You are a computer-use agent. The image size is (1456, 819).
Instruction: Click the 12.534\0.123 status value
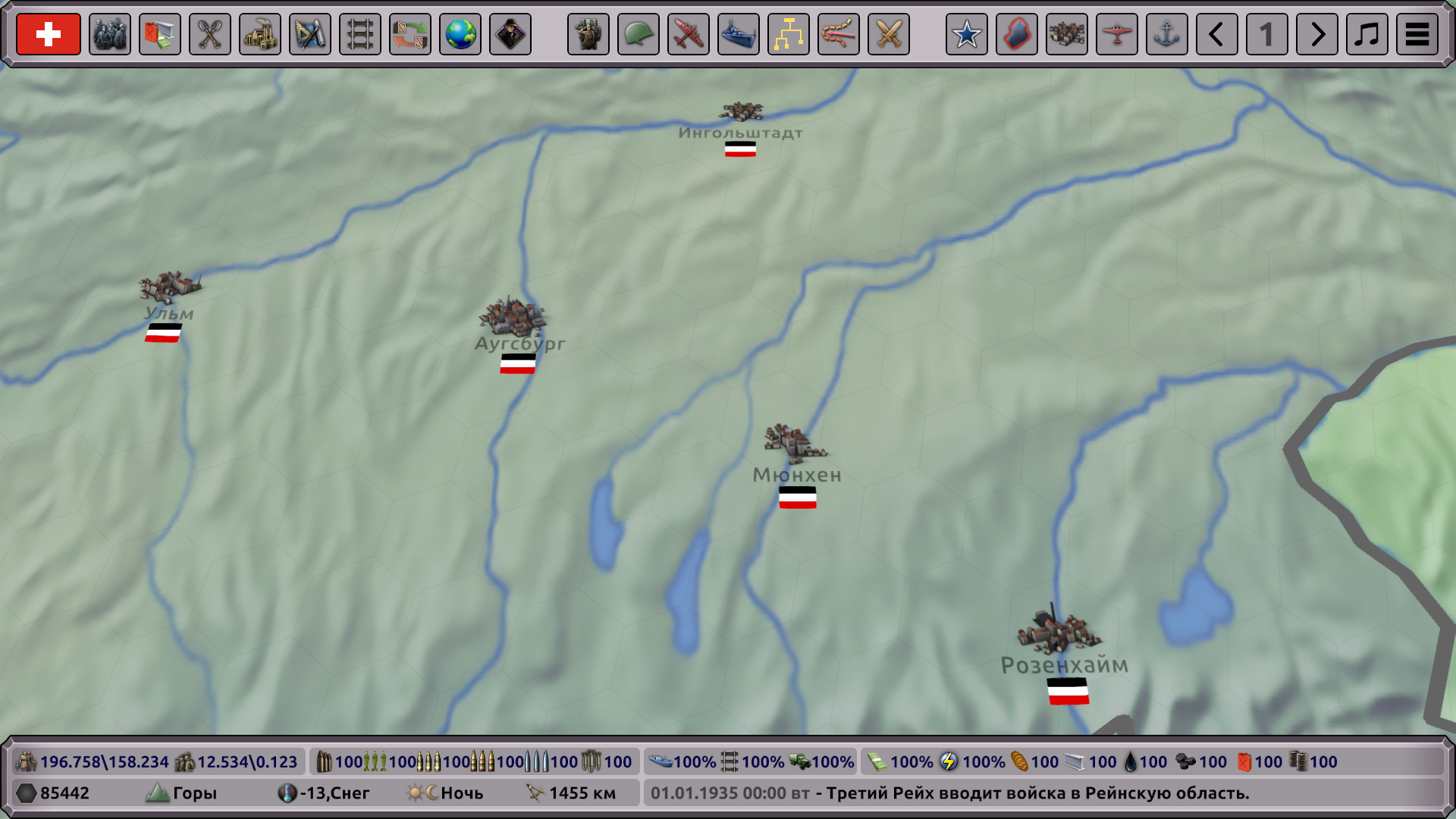(247, 762)
